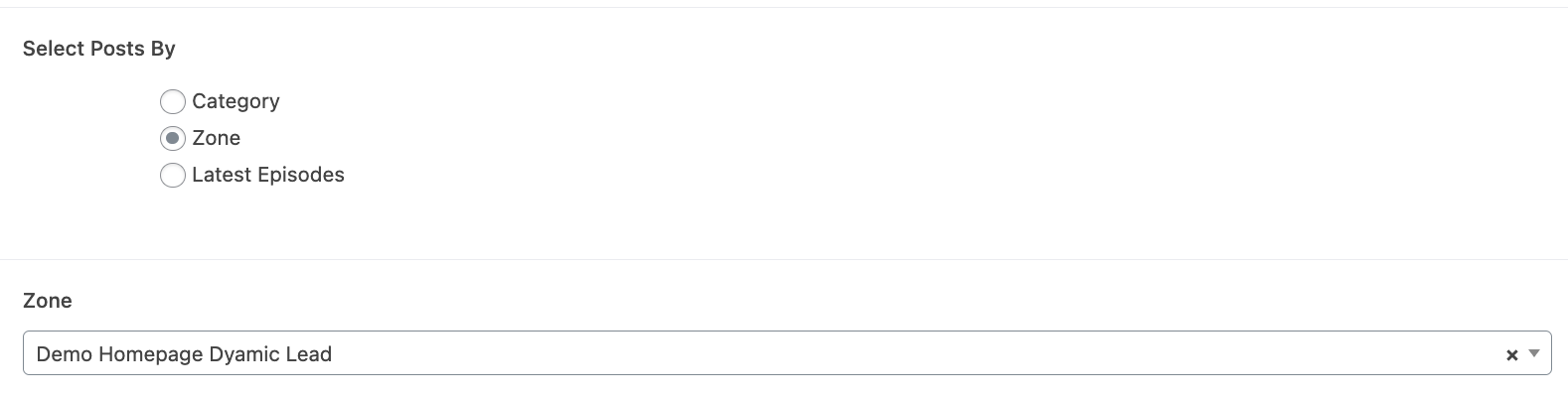Screen dimensions: 1568x399
Task: Click the empty circle next to Category
Action: (x=173, y=101)
